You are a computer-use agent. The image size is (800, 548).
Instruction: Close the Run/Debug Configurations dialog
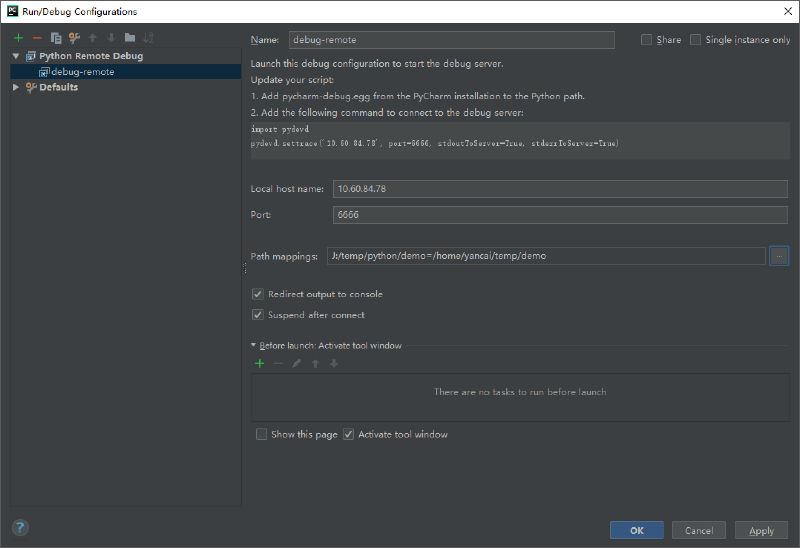(788, 11)
